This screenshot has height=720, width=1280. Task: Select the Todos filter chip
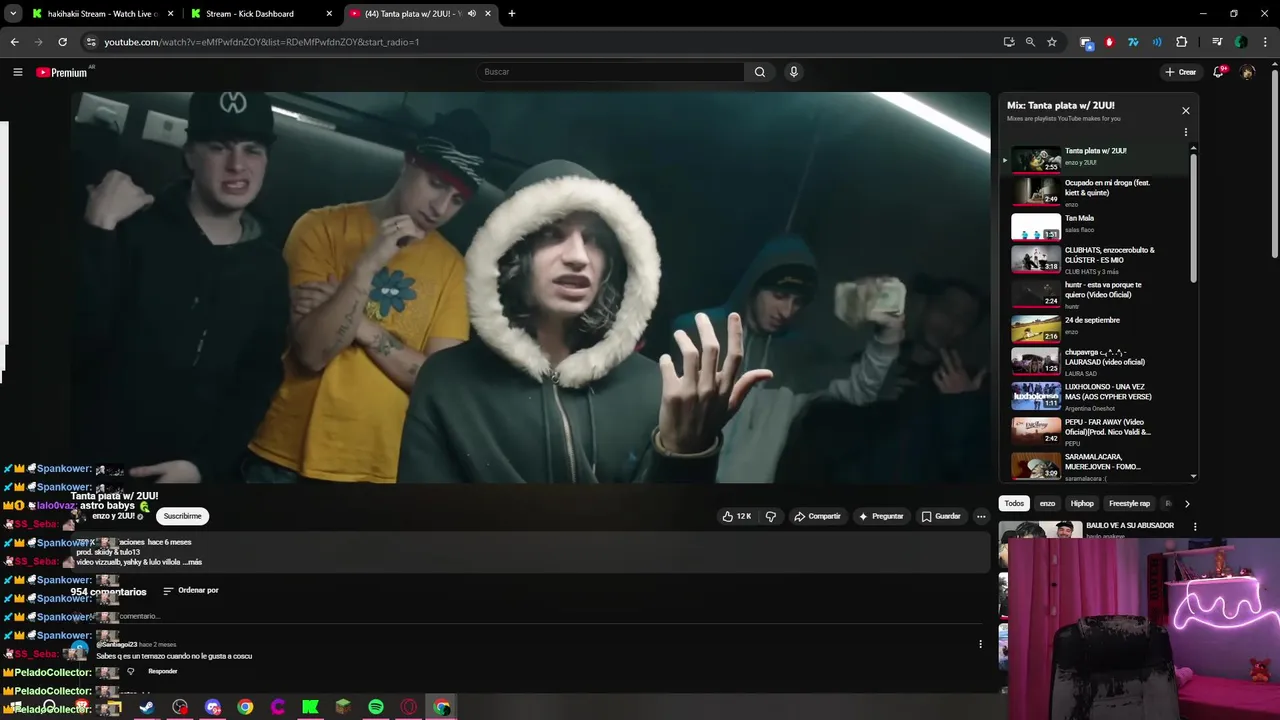point(1014,503)
